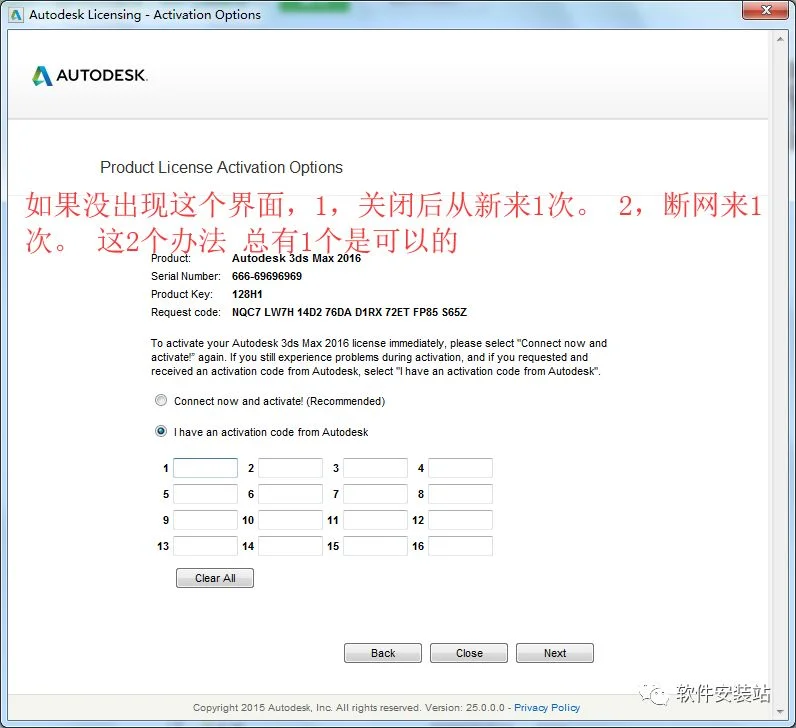Click the Clear All button
The image size is (796, 728).
coord(215,578)
